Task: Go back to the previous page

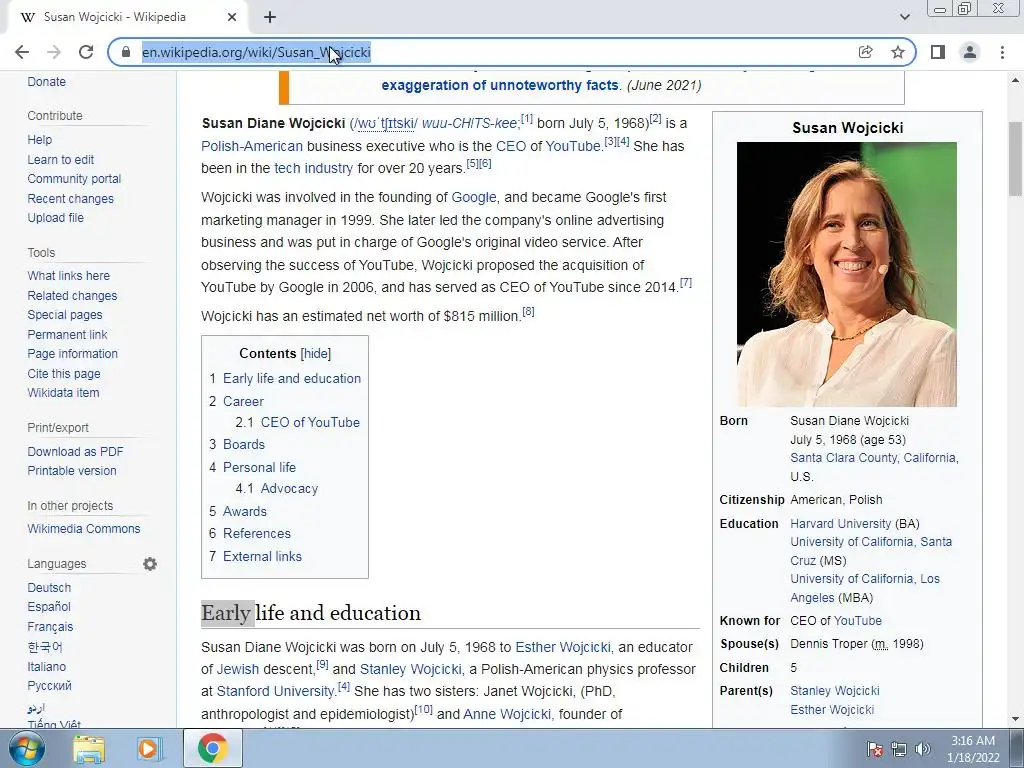Action: coord(22,52)
